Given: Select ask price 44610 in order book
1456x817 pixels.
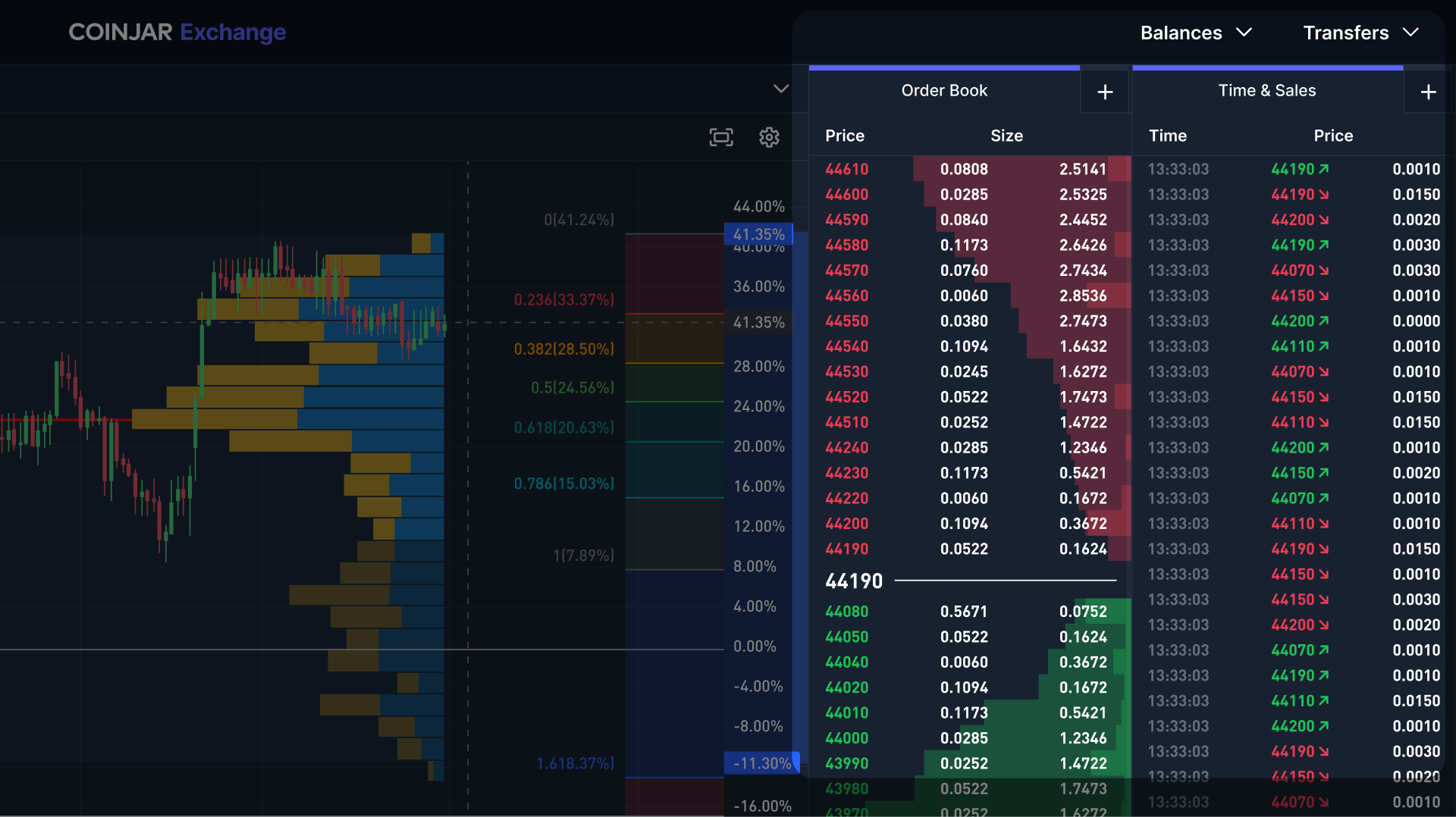Looking at the screenshot, I should coord(846,169).
